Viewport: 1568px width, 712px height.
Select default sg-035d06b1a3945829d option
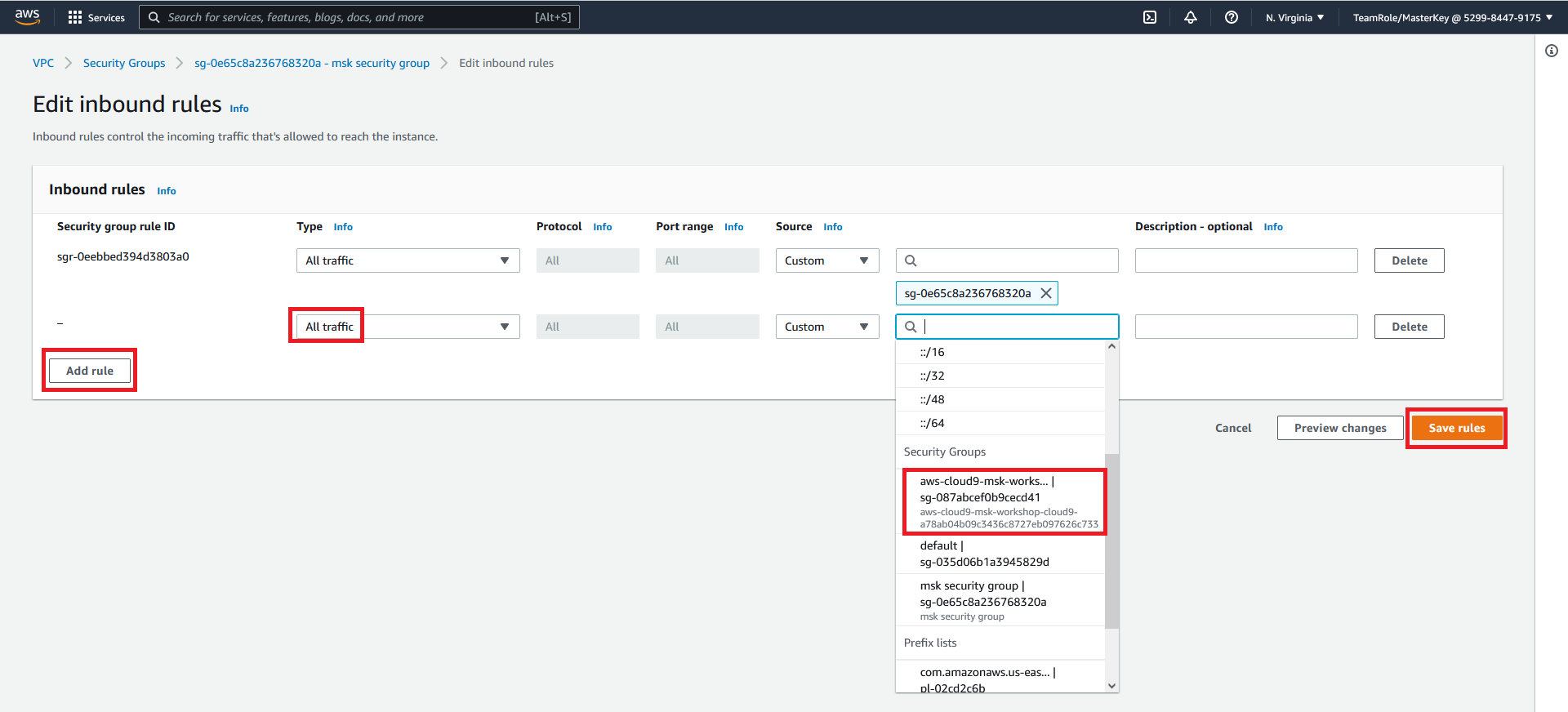point(1000,554)
